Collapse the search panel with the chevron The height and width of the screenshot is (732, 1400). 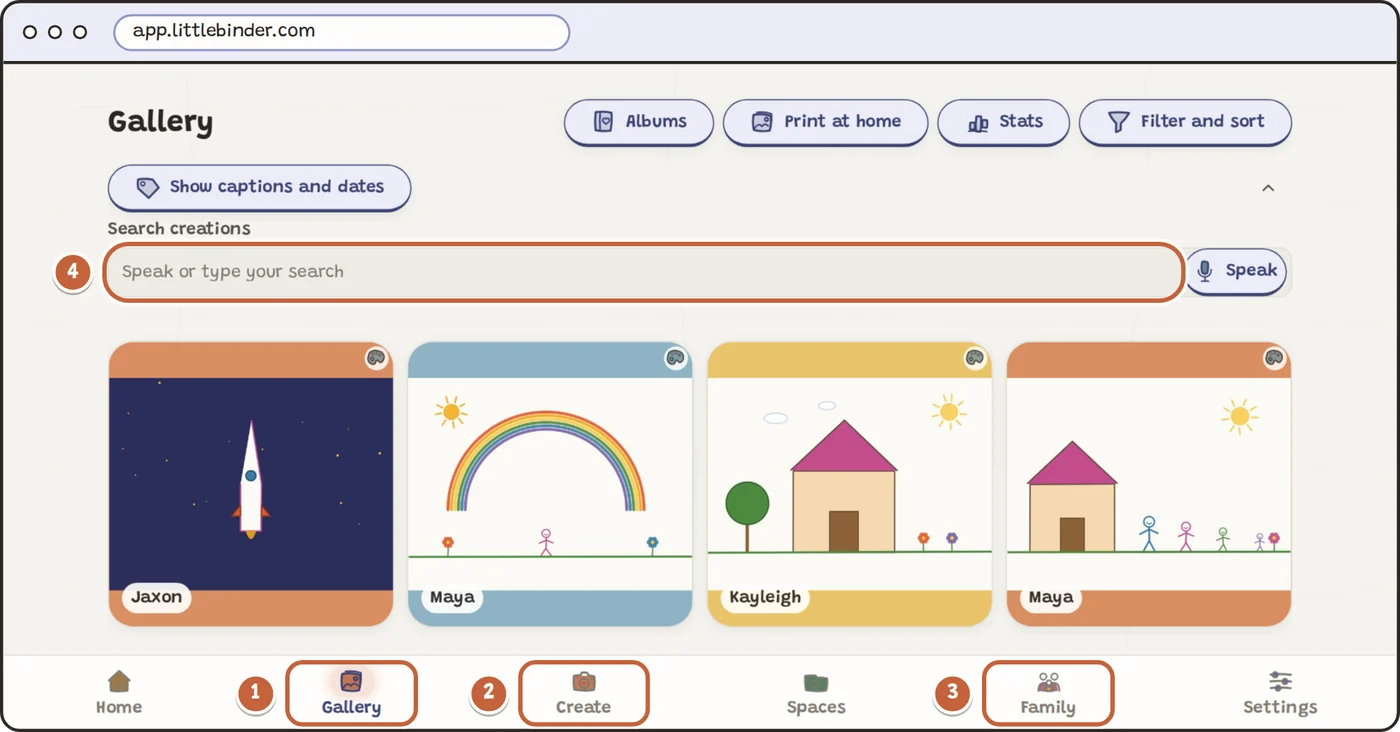(x=1268, y=188)
